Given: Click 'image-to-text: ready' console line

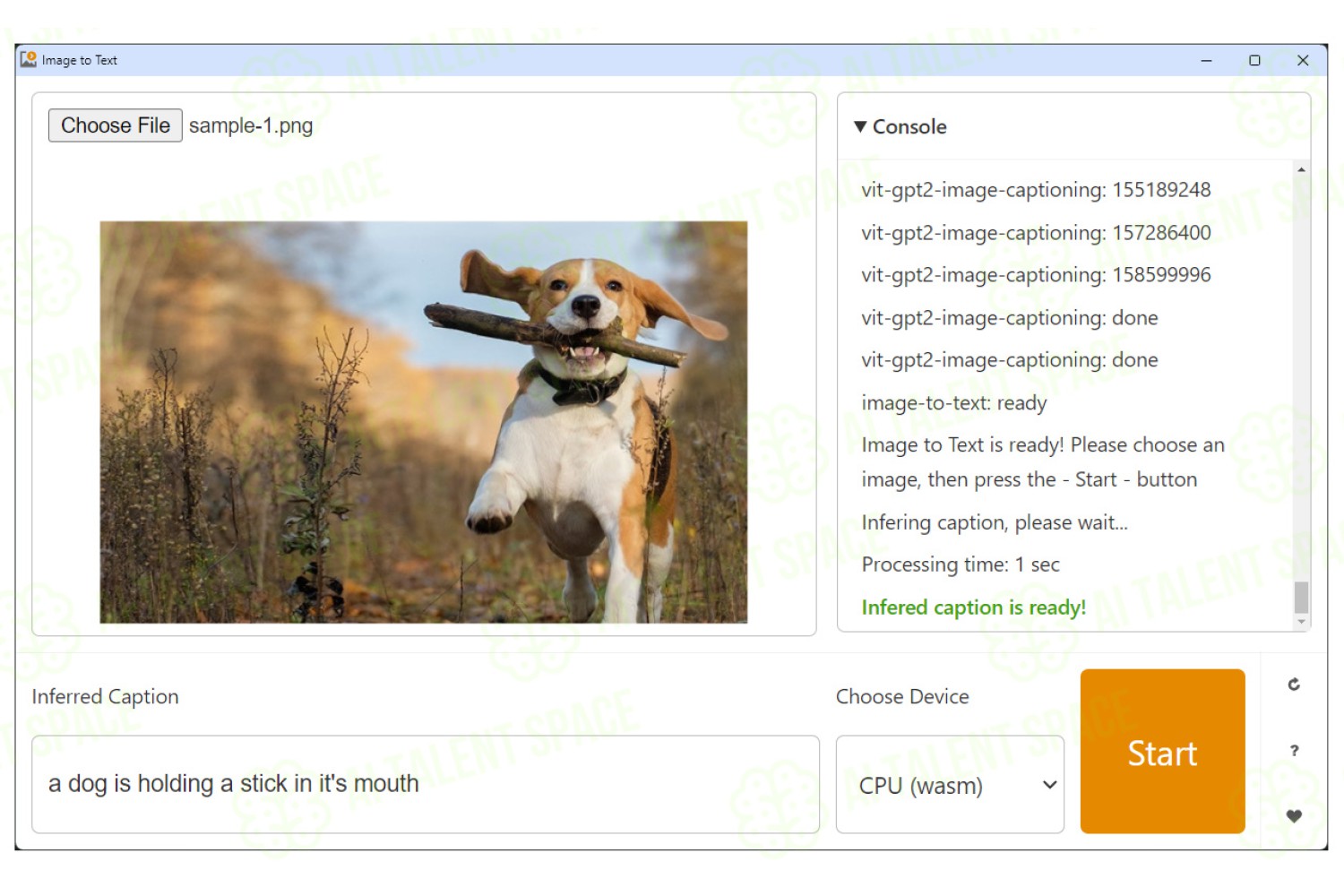Looking at the screenshot, I should [954, 403].
